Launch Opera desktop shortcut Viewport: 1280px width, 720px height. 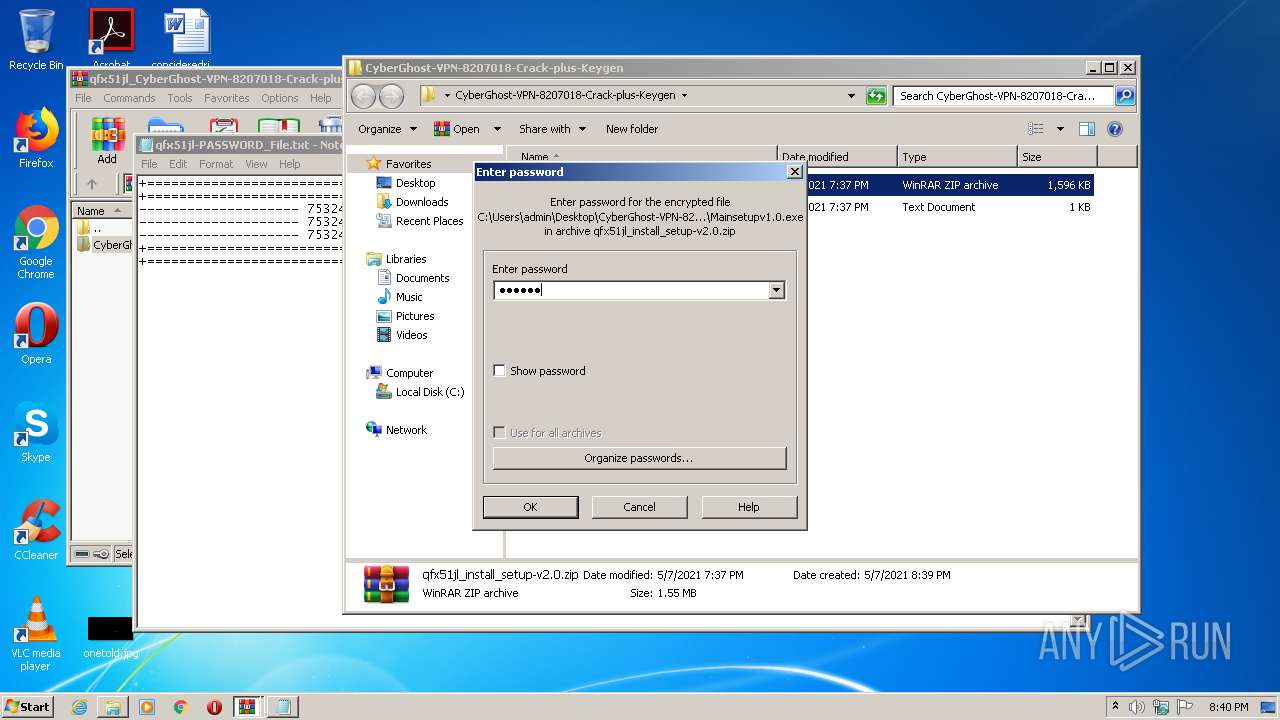point(36,334)
